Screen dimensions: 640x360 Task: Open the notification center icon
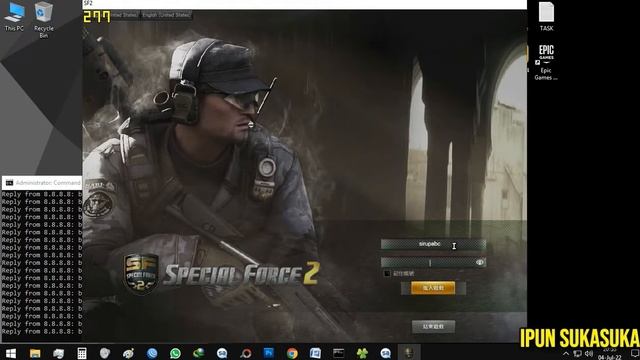tap(635, 353)
